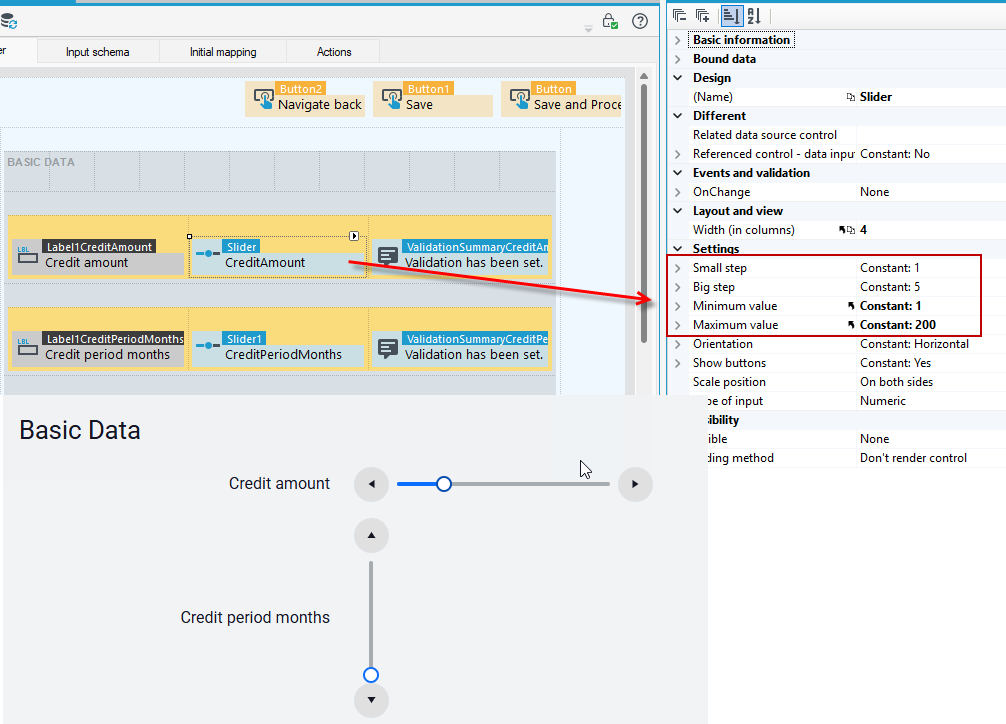Viewport: 1006px width, 724px height.
Task: Click the Save and Process button icon
Action: coord(520,99)
